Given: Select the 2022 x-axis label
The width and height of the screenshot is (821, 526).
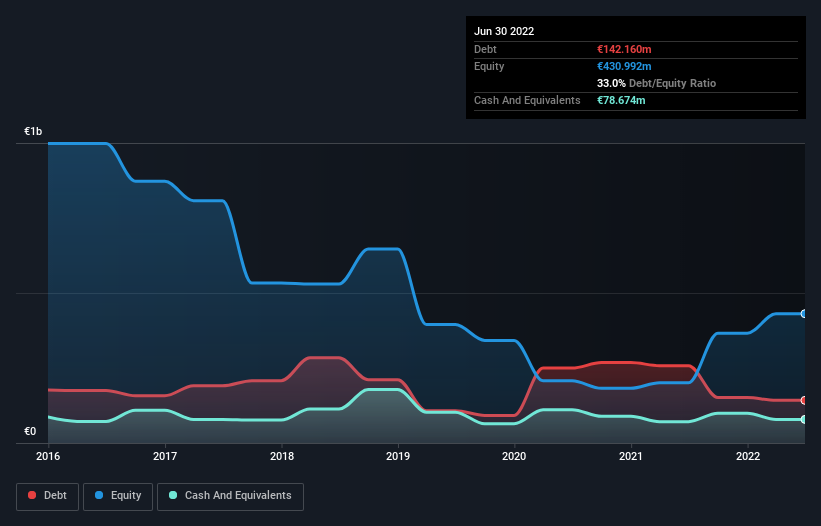Looking at the screenshot, I should click(748, 456).
